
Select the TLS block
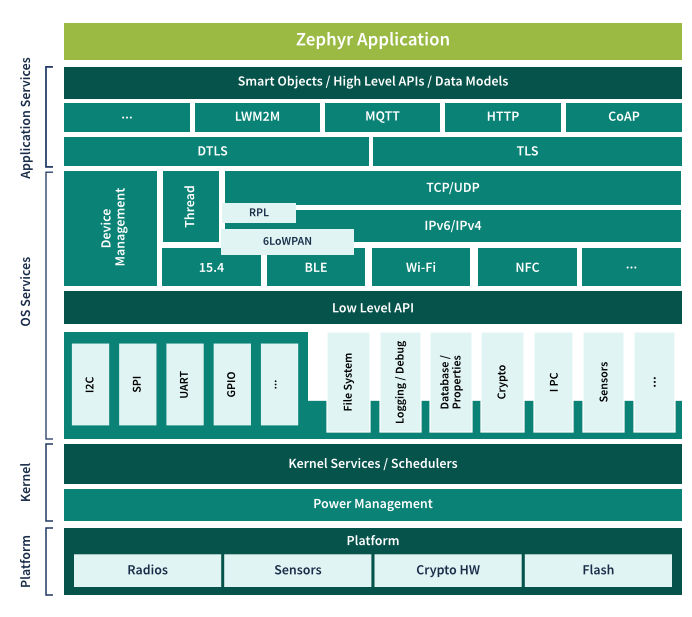pyautogui.click(x=527, y=151)
